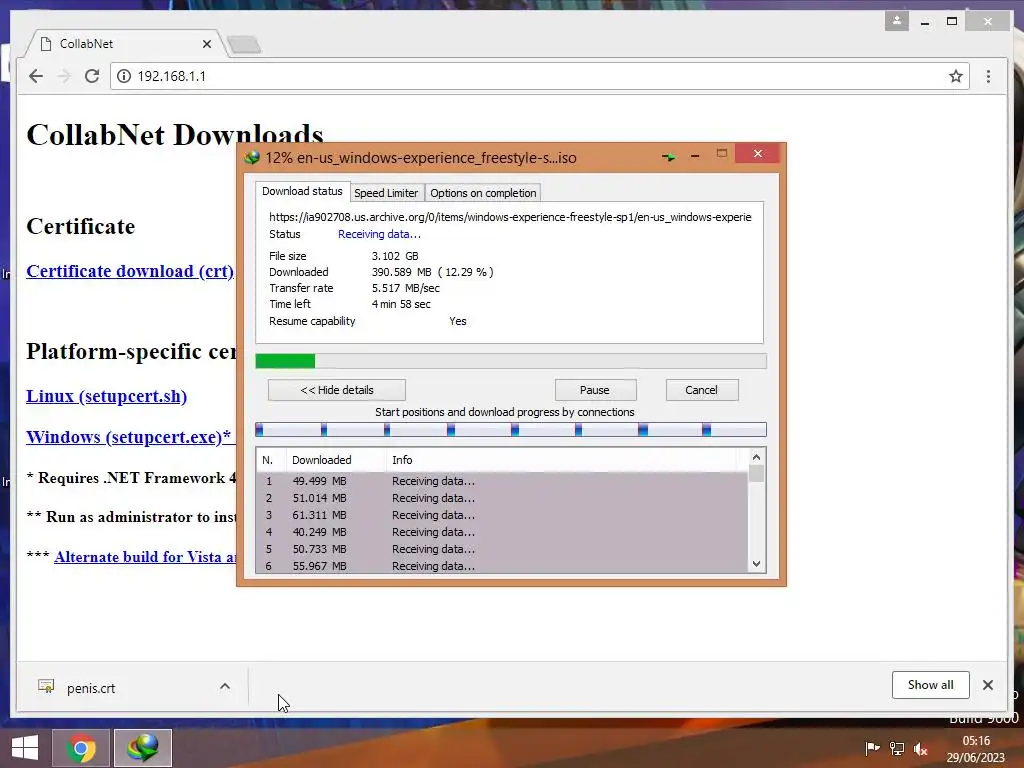Click the green download progress bar
The height and width of the screenshot is (768, 1024).
click(511, 361)
